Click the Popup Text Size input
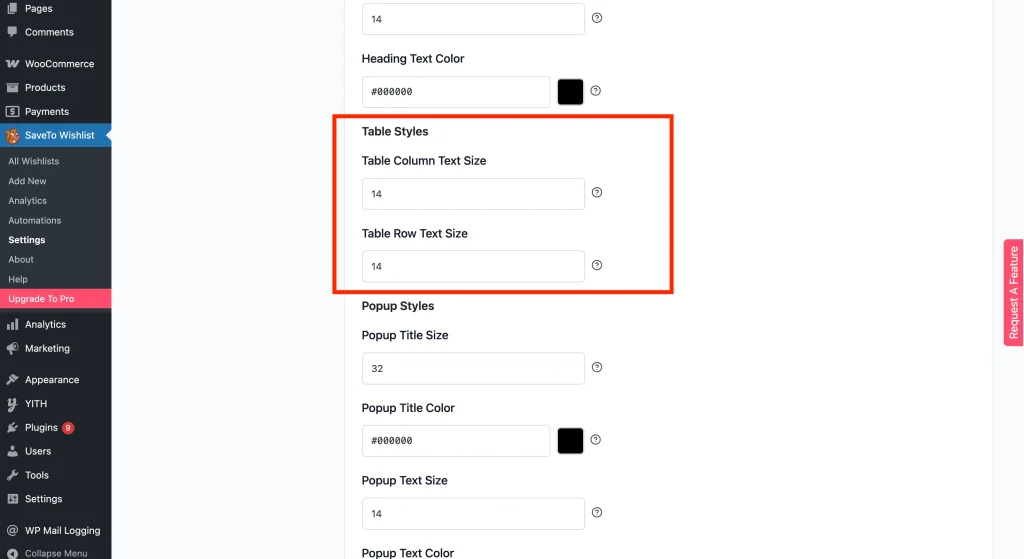This screenshot has height=559, width=1024. click(x=473, y=514)
